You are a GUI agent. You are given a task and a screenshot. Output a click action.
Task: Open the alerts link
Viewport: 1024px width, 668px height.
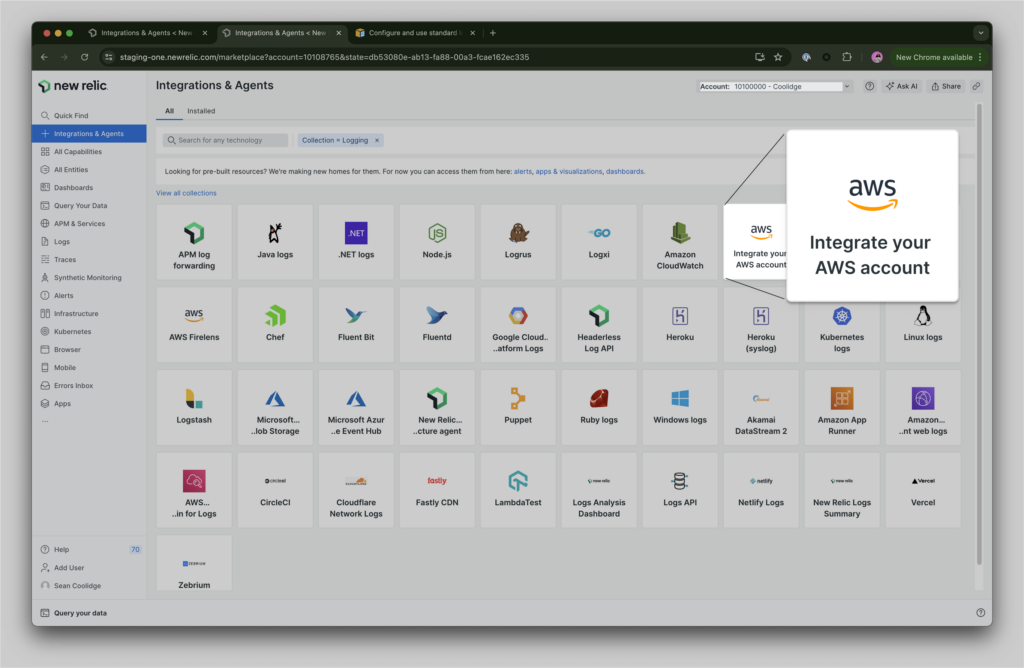[522, 172]
